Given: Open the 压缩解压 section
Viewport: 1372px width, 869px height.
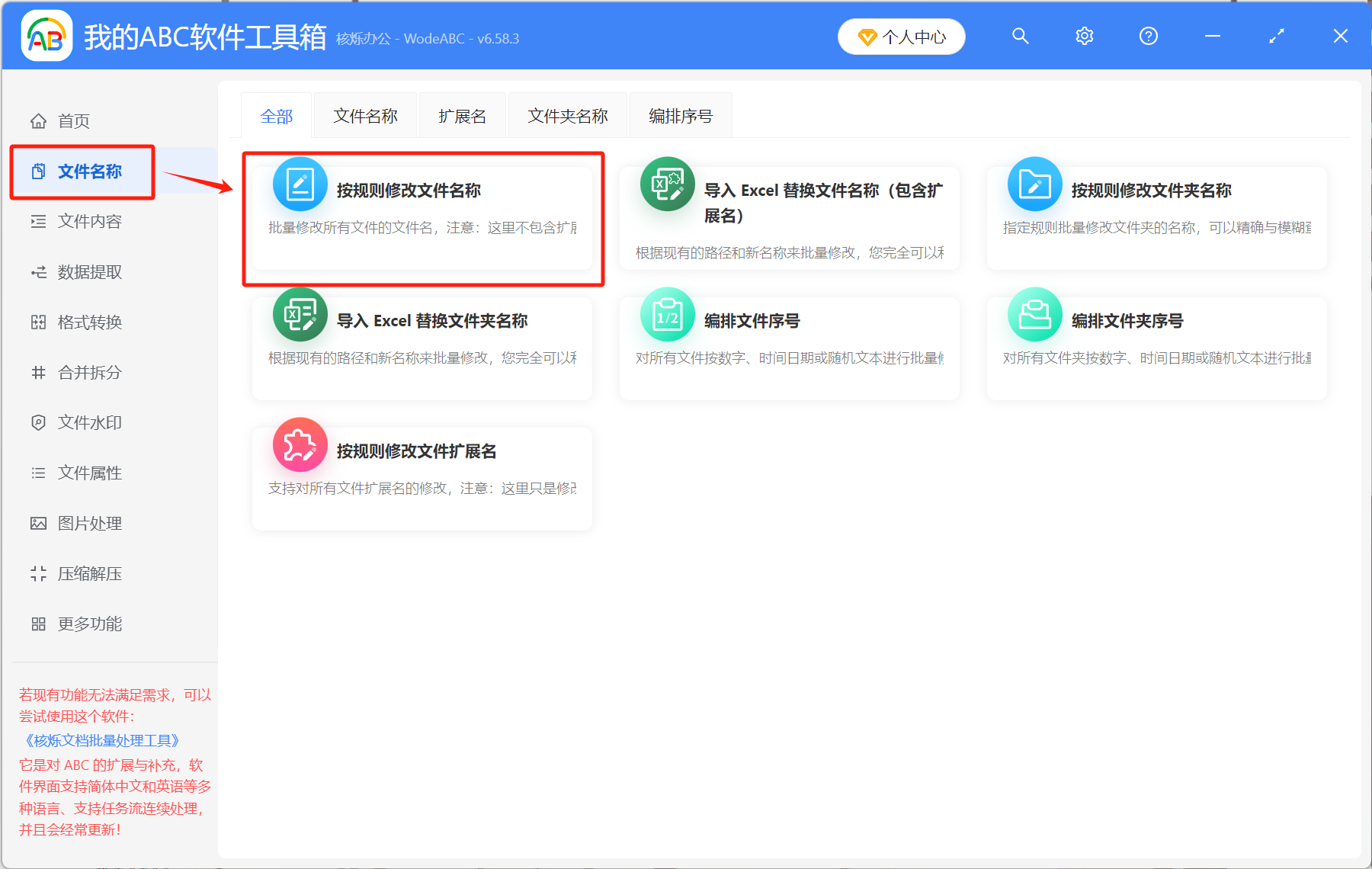Looking at the screenshot, I should (90, 573).
